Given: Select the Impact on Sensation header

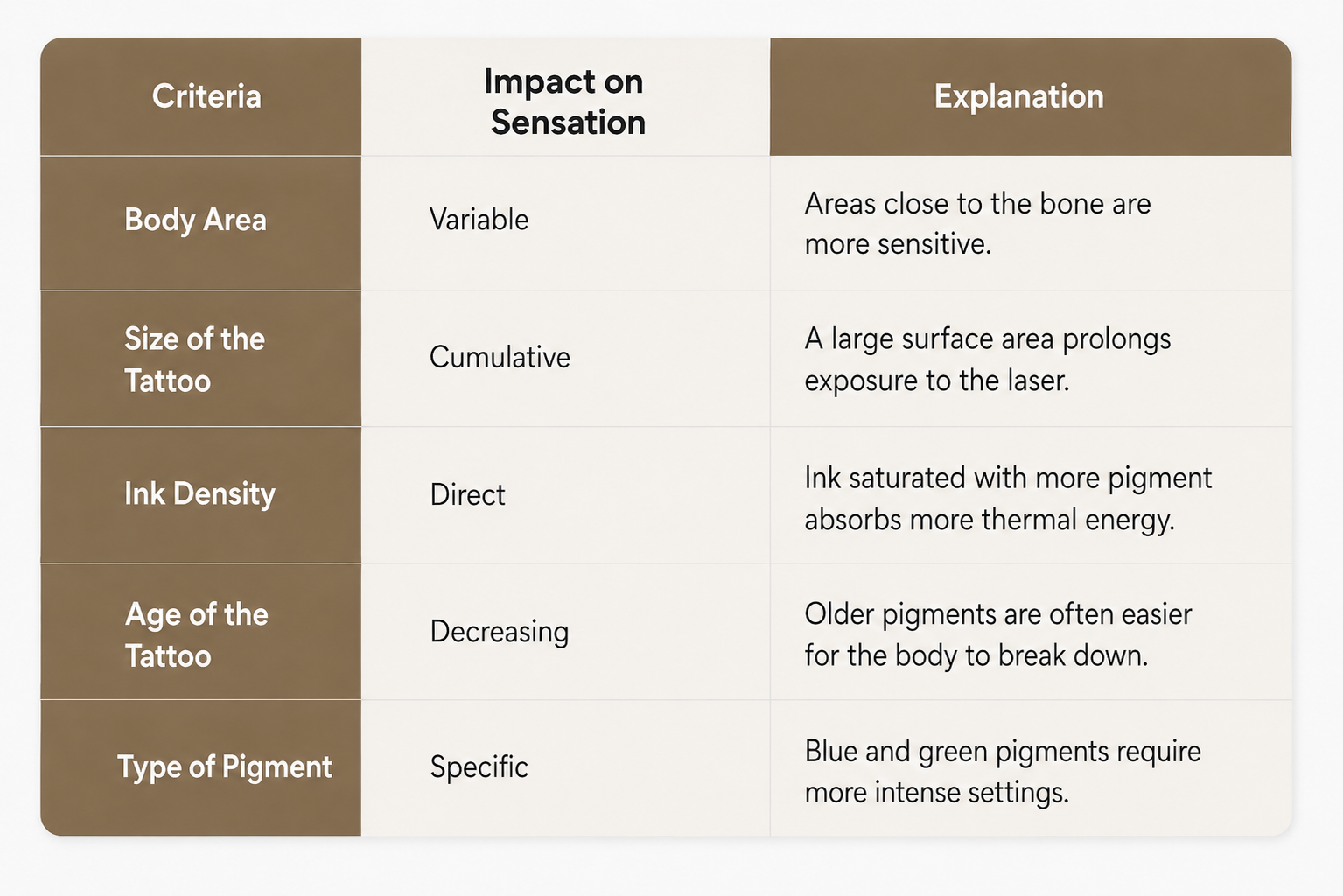Looking at the screenshot, I should click(565, 101).
